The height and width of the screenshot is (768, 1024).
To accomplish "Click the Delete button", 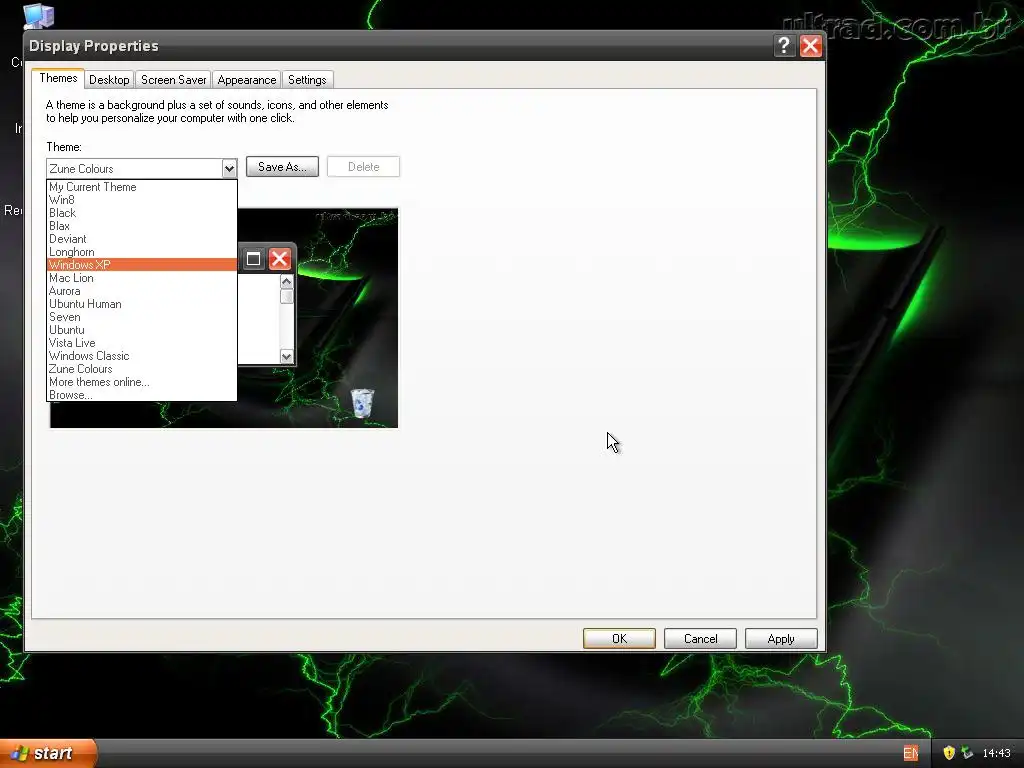I will [363, 167].
